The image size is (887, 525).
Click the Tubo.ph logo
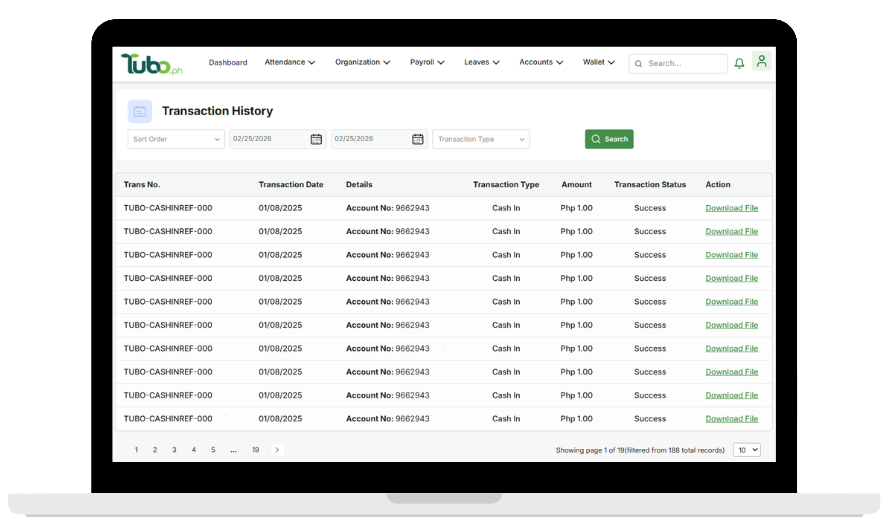152,64
